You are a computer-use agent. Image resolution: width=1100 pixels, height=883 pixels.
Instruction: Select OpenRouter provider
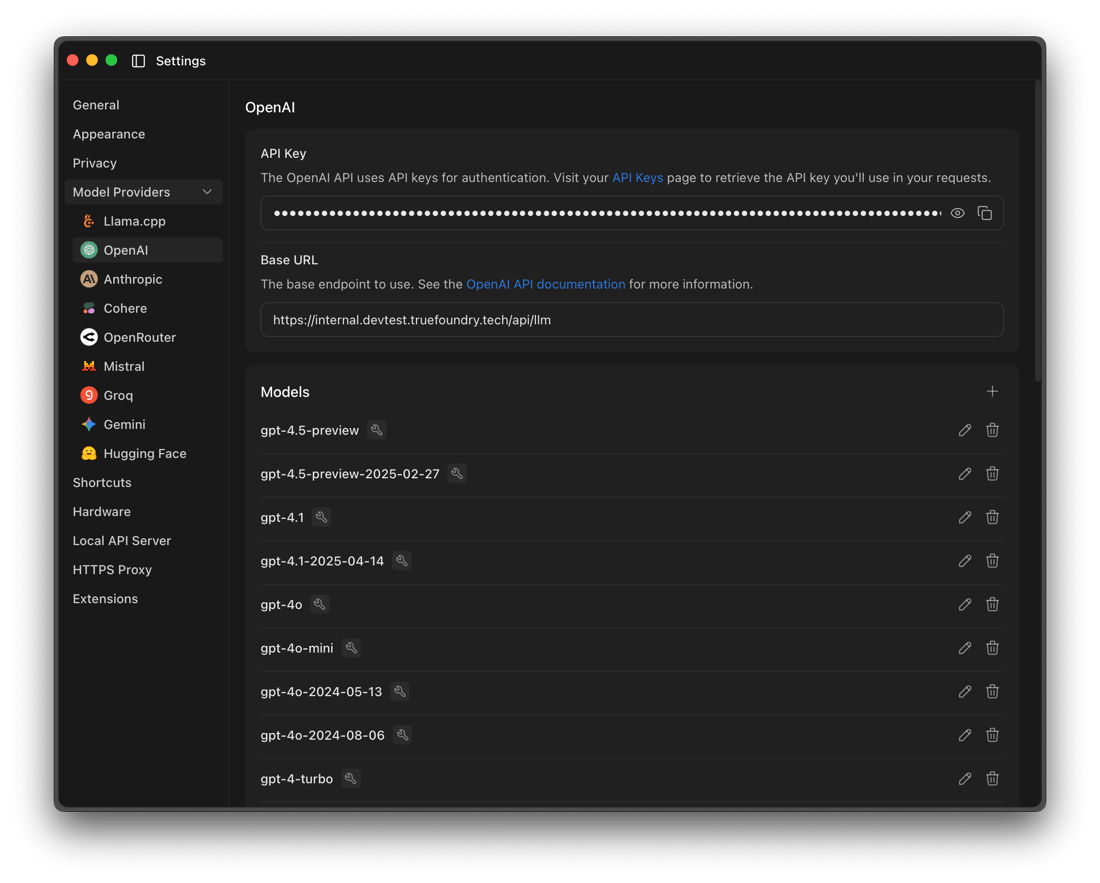(x=147, y=337)
